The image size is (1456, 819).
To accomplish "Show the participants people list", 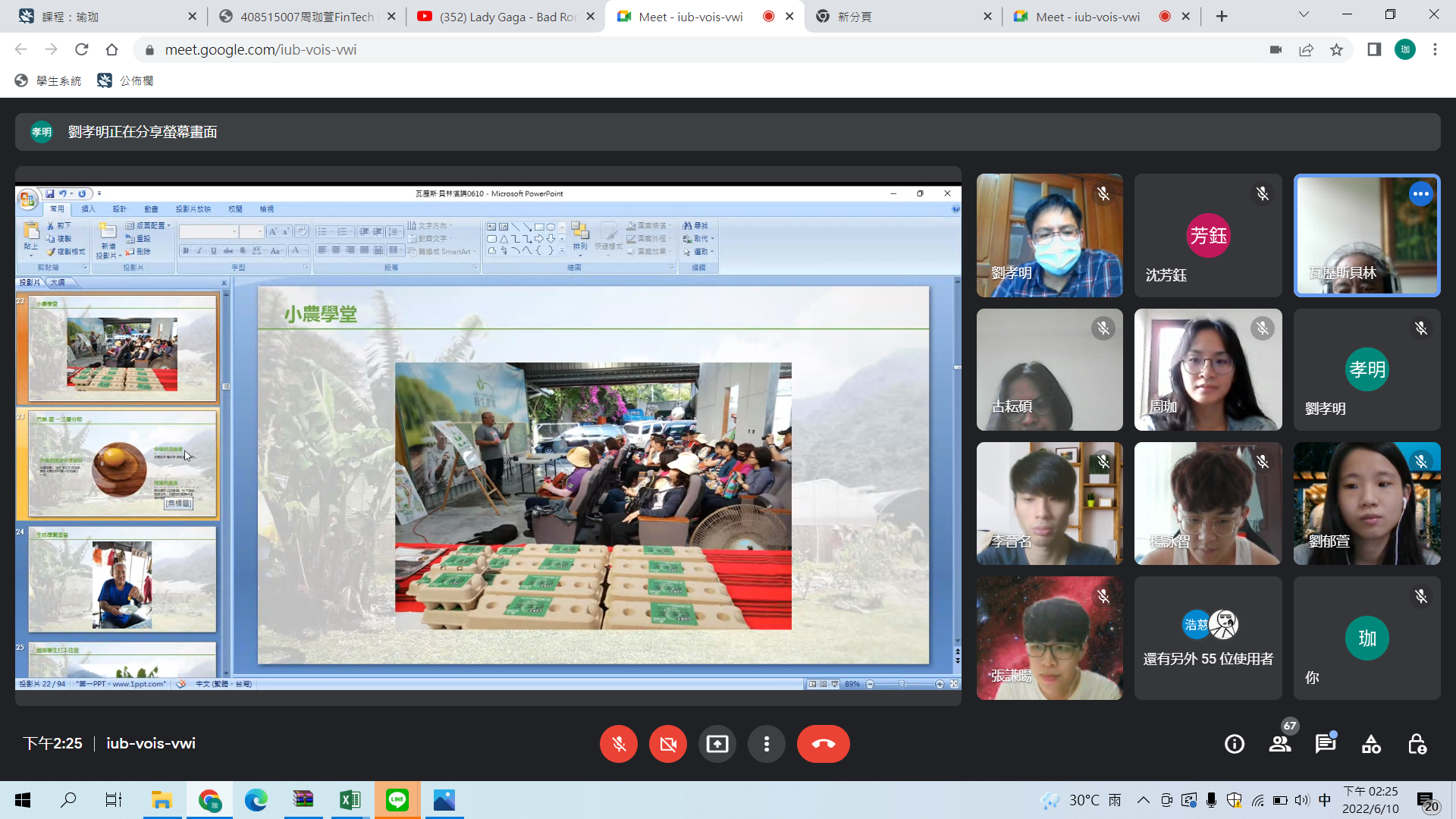I will pos(1280,744).
